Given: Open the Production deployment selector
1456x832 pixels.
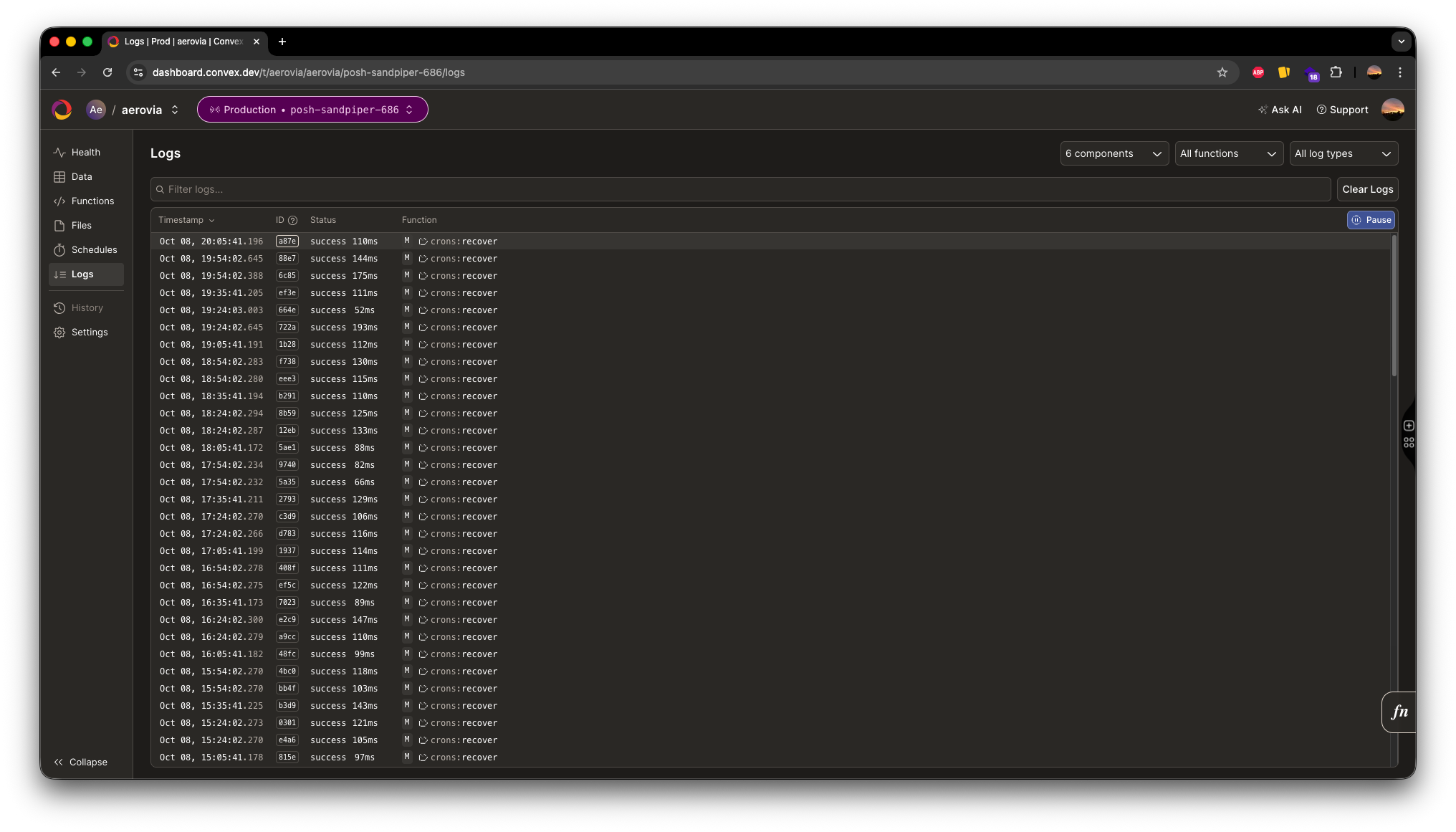Looking at the screenshot, I should point(312,110).
